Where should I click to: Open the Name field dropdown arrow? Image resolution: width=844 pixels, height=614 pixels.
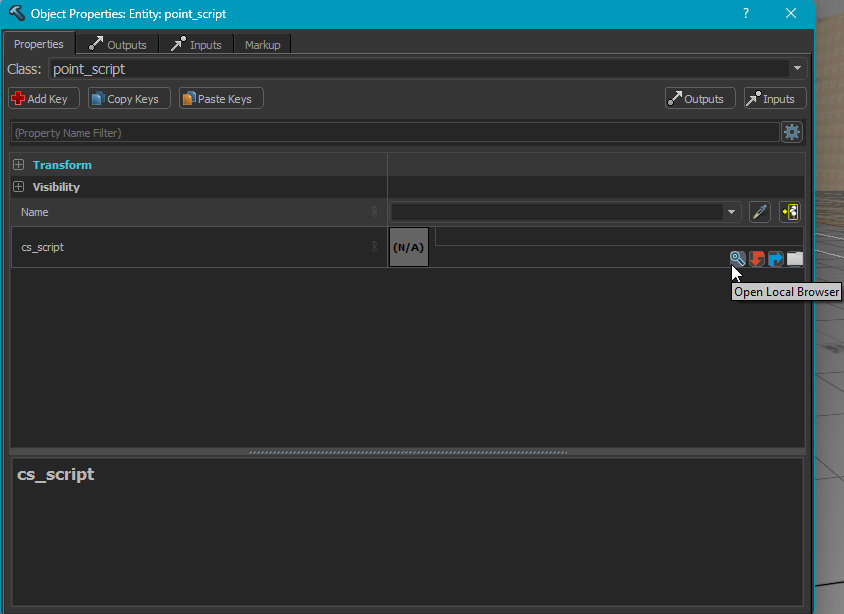(732, 212)
